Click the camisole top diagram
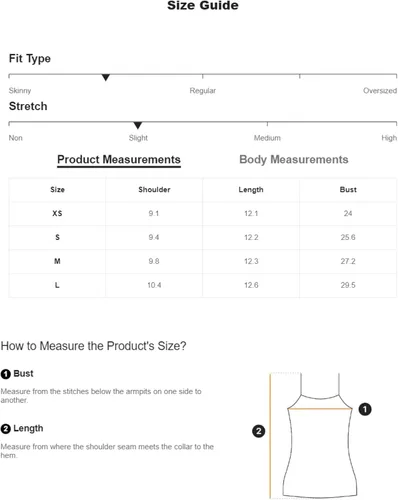The width and height of the screenshot is (398, 500). click(320, 436)
